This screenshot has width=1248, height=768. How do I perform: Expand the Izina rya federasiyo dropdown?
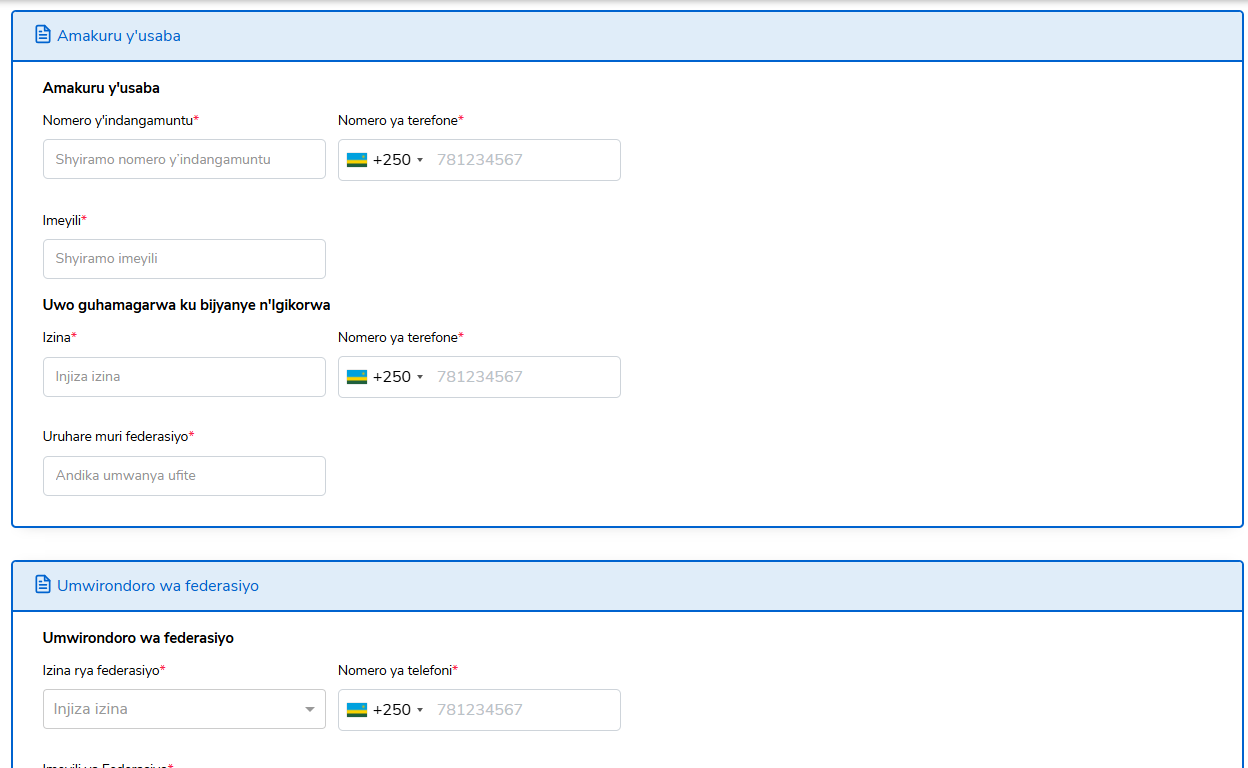point(309,710)
